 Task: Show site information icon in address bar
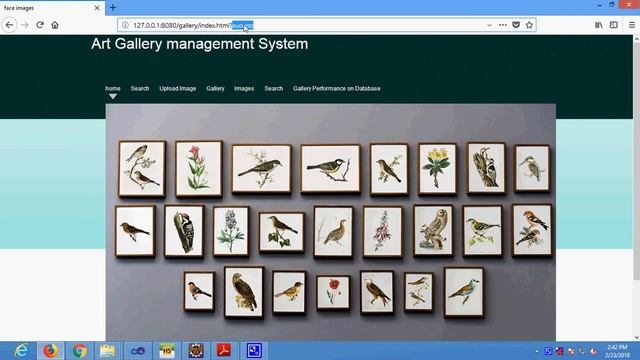pos(125,25)
